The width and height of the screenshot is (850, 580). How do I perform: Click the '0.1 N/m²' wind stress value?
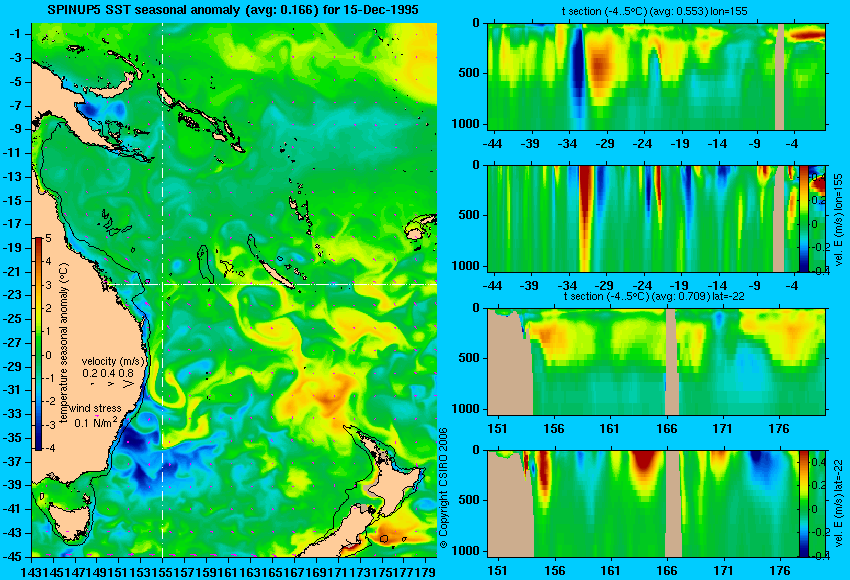pyautogui.click(x=95, y=422)
